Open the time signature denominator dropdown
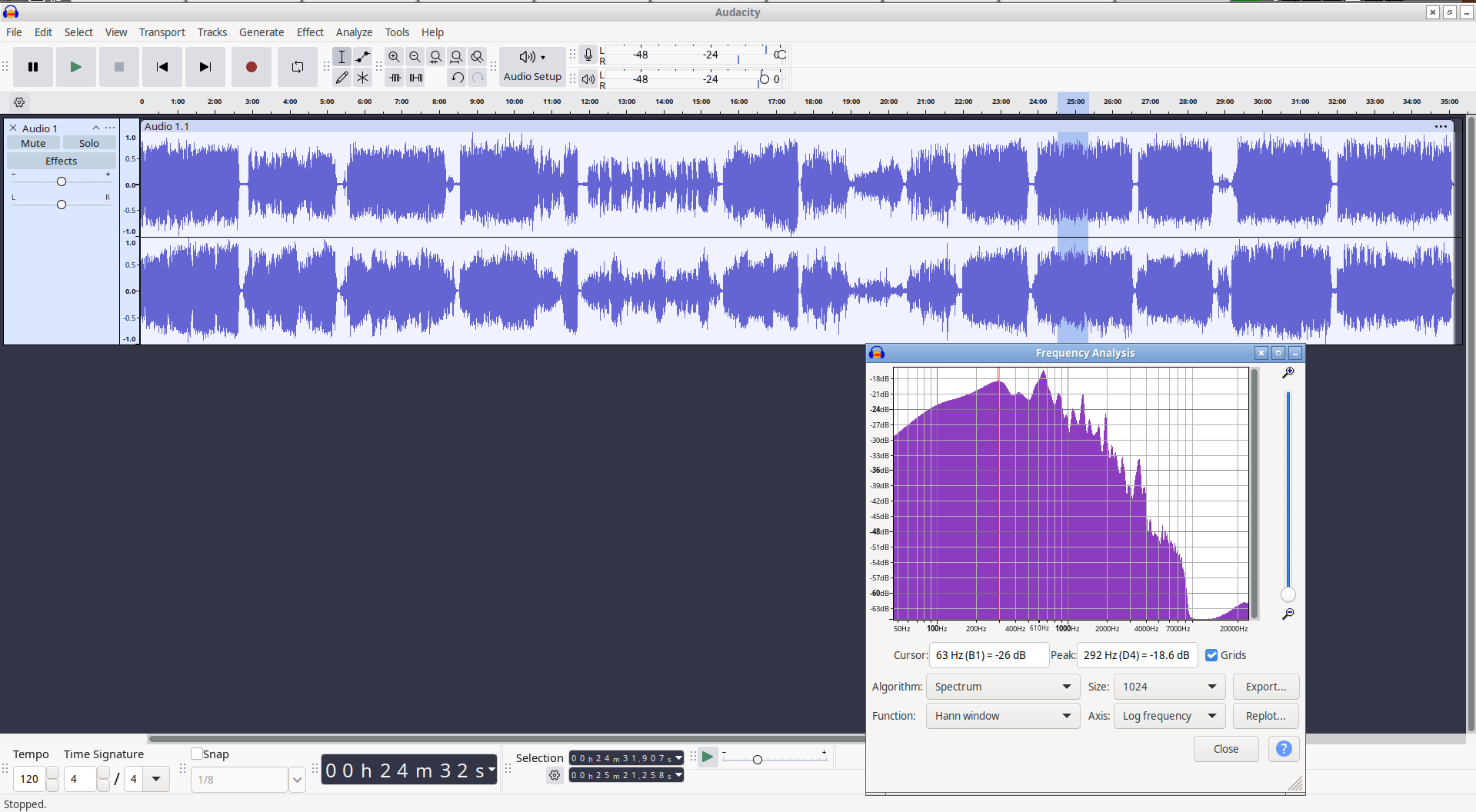The image size is (1476, 812). click(x=156, y=779)
